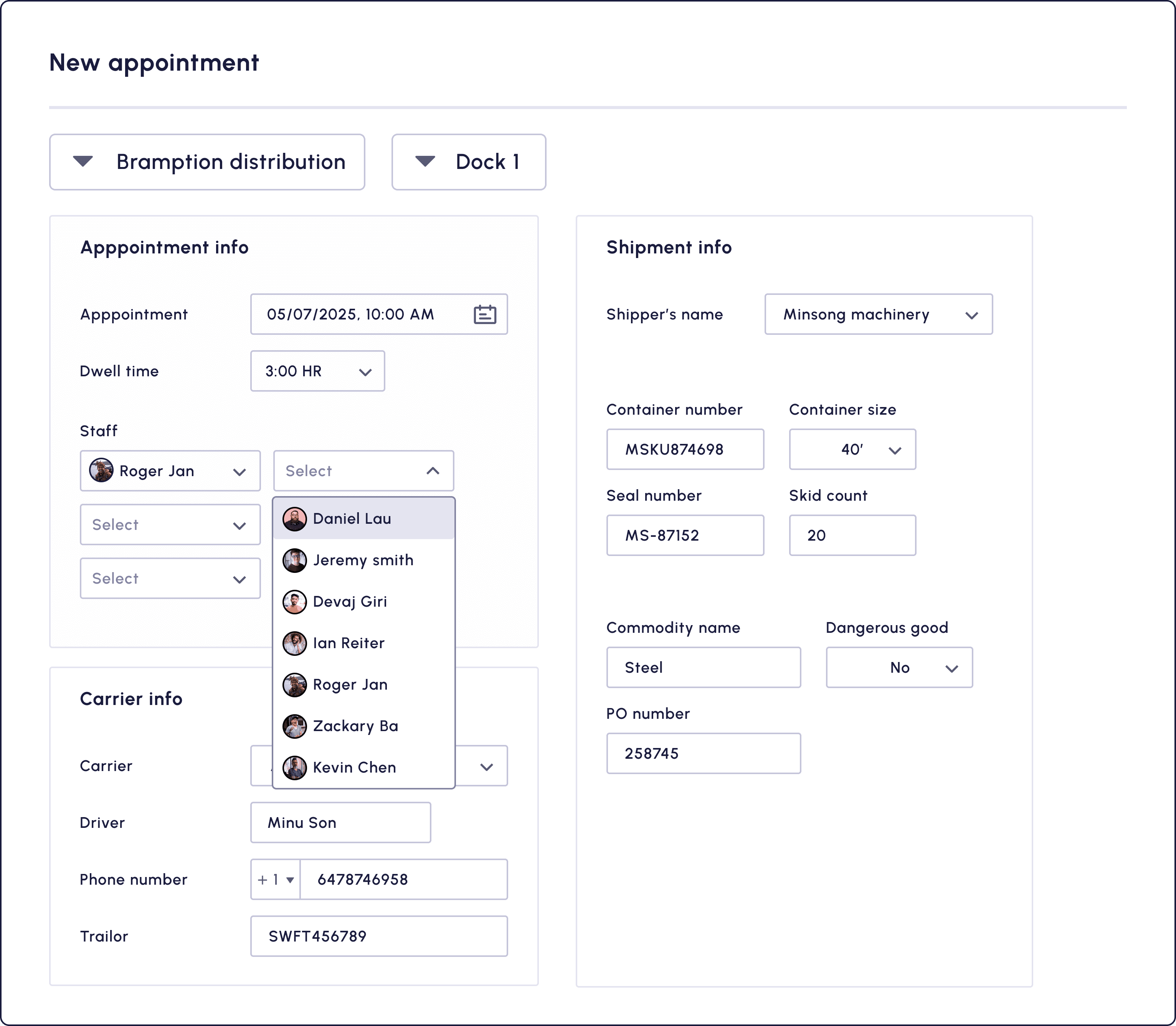Click Jeremy smith's avatar picture
Viewport: 1176px width, 1026px height.
click(295, 561)
